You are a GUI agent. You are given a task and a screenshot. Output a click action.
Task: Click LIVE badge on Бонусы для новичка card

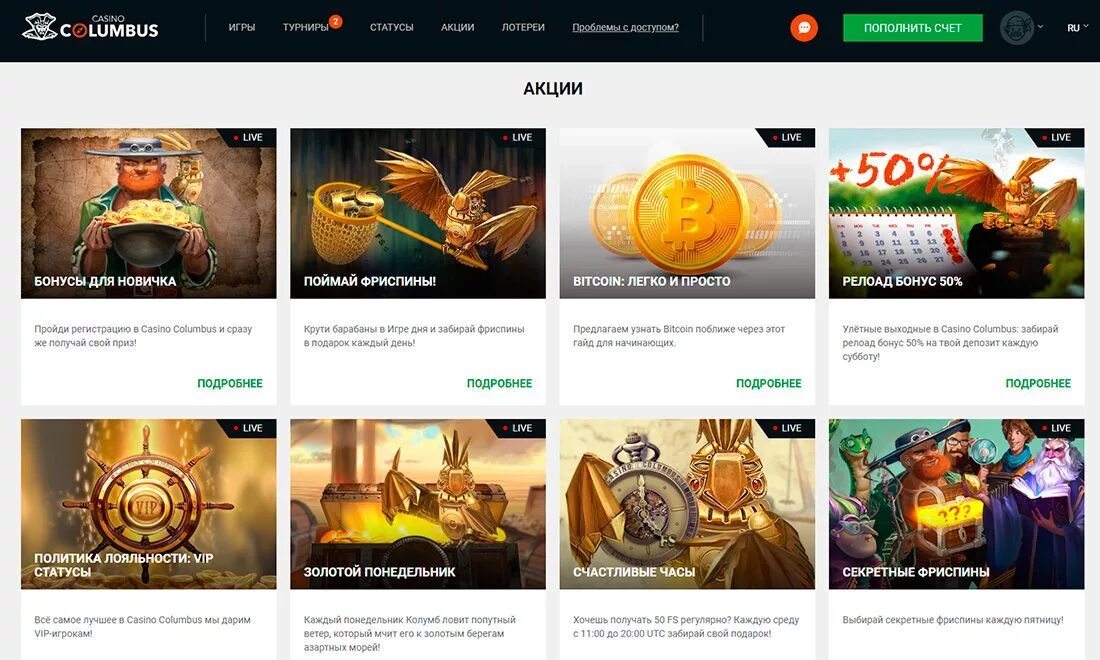(248, 137)
